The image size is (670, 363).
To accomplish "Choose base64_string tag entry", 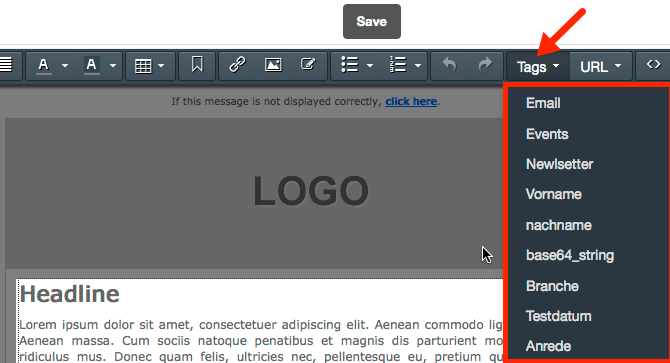I will click(x=570, y=255).
